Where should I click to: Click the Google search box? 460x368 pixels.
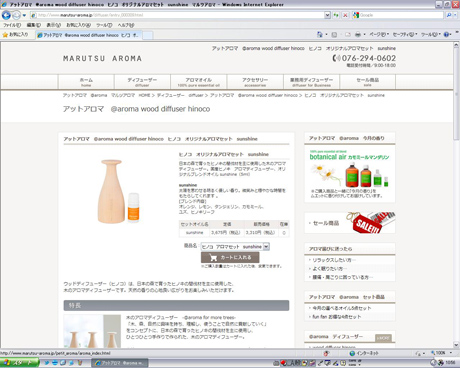pyautogui.click(x=398, y=15)
